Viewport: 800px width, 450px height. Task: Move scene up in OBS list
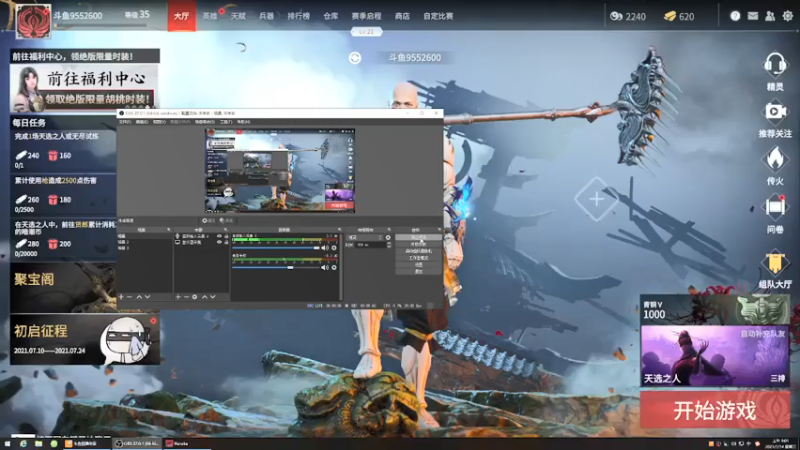[139, 297]
